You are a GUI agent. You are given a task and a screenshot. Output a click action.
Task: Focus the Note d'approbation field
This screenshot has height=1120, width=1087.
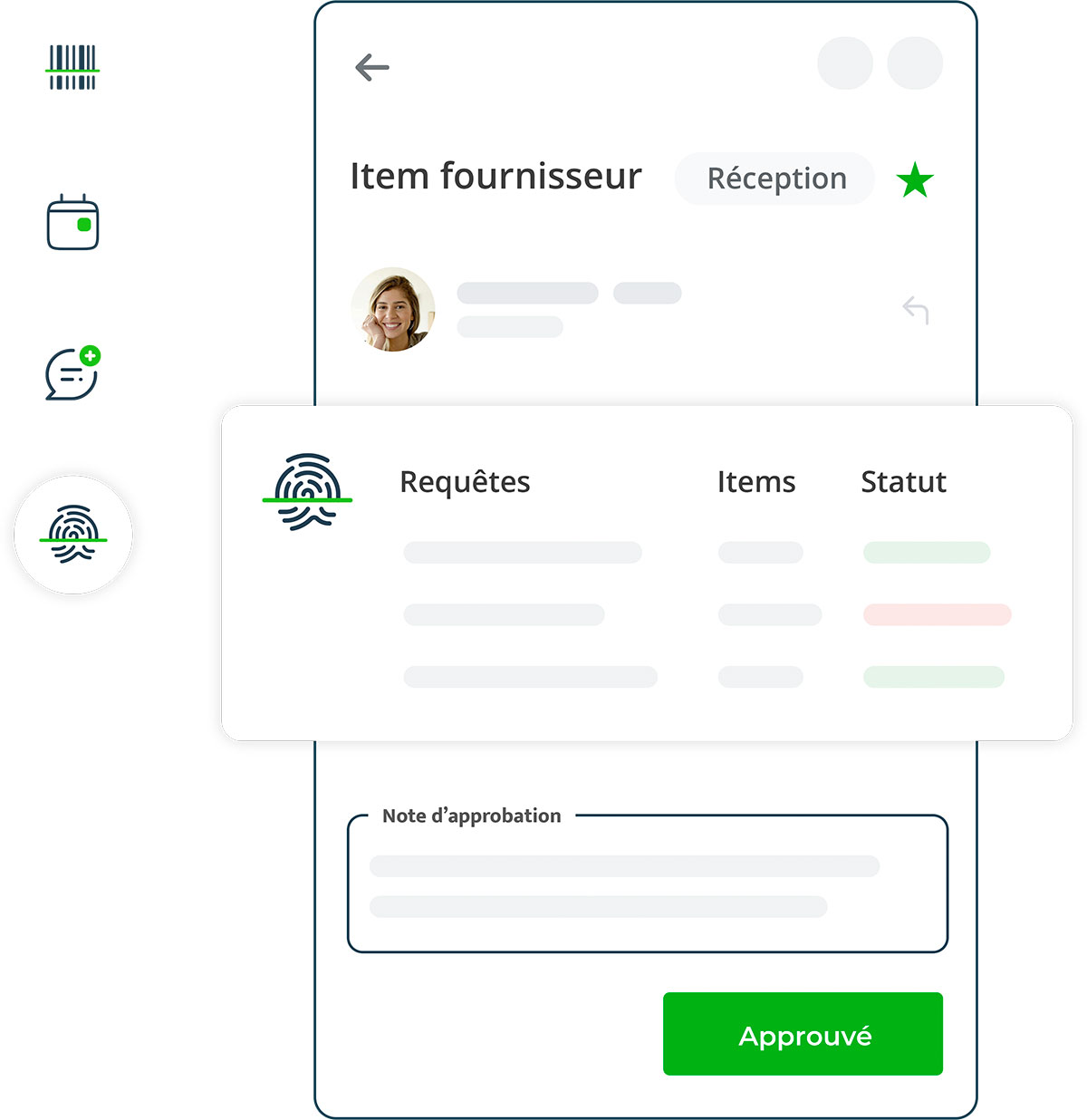tap(648, 884)
